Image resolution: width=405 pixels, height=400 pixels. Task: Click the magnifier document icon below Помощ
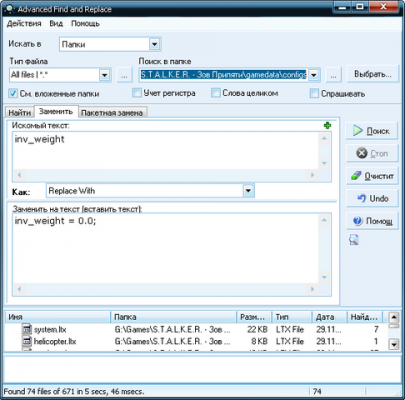pyautogui.click(x=354, y=240)
